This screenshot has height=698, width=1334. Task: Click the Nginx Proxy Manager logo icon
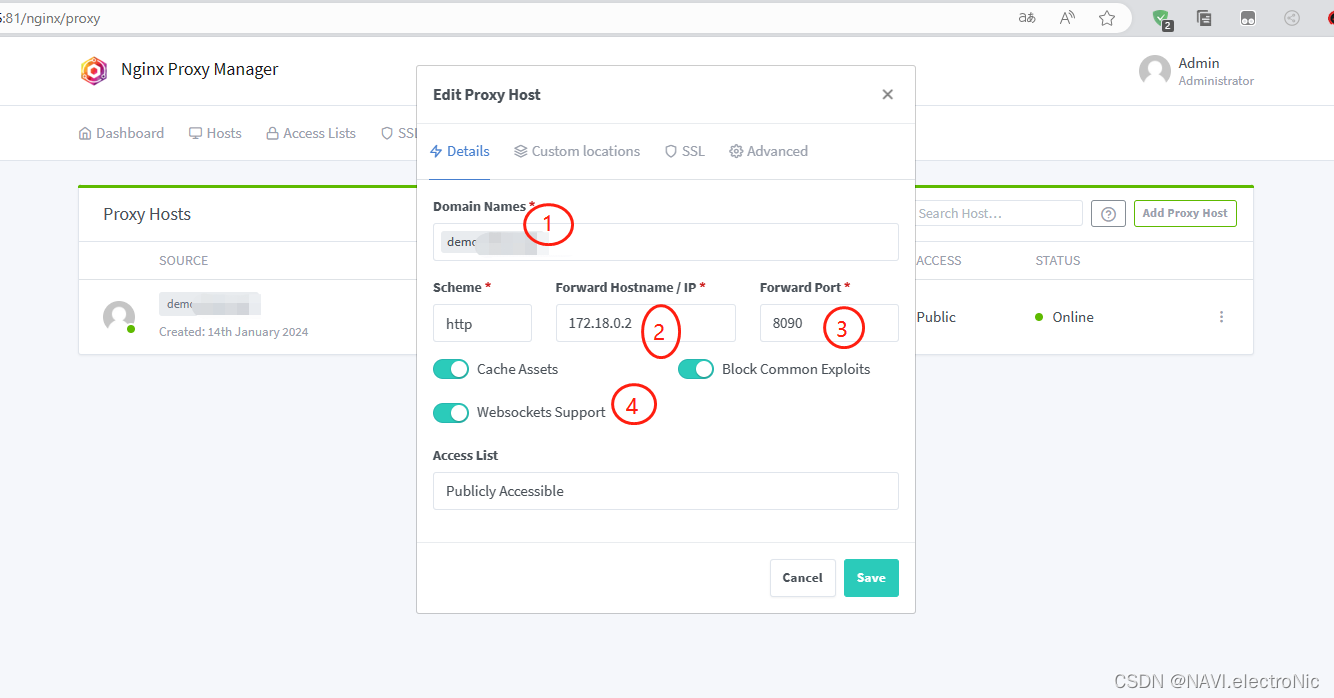[x=94, y=70]
